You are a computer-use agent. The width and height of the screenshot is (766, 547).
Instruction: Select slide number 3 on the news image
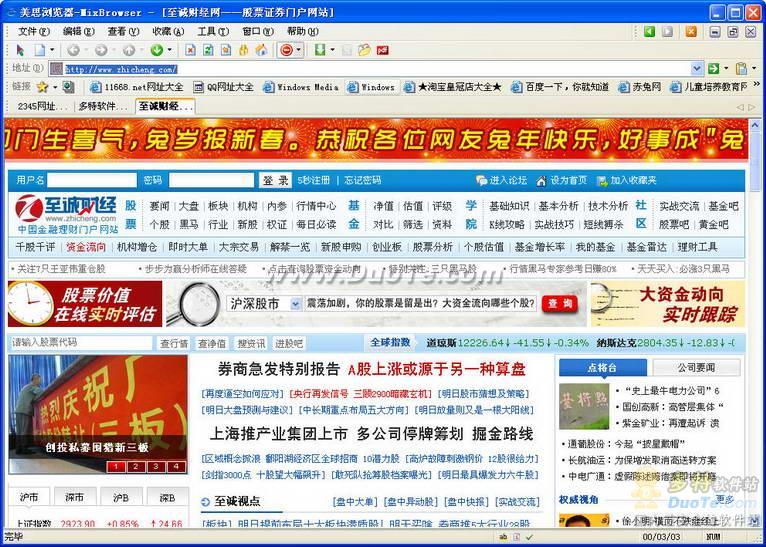(x=157, y=466)
